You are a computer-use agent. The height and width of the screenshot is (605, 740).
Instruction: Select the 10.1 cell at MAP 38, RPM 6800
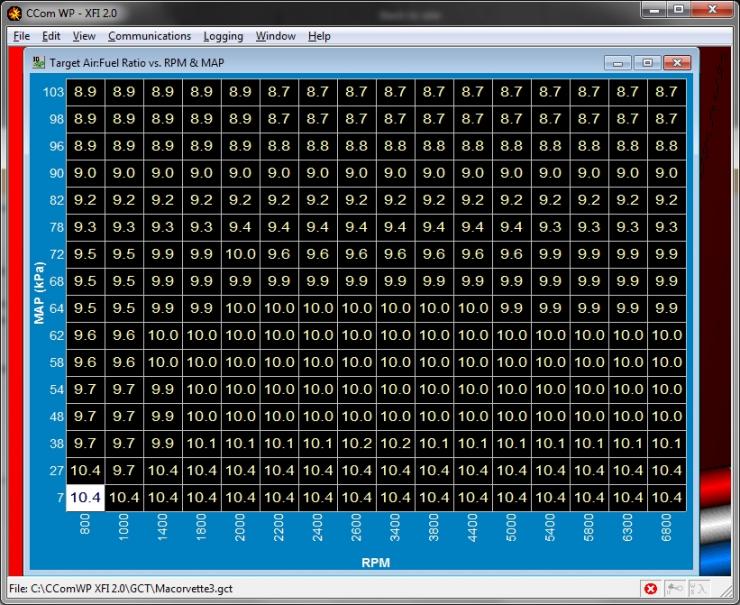(666, 444)
